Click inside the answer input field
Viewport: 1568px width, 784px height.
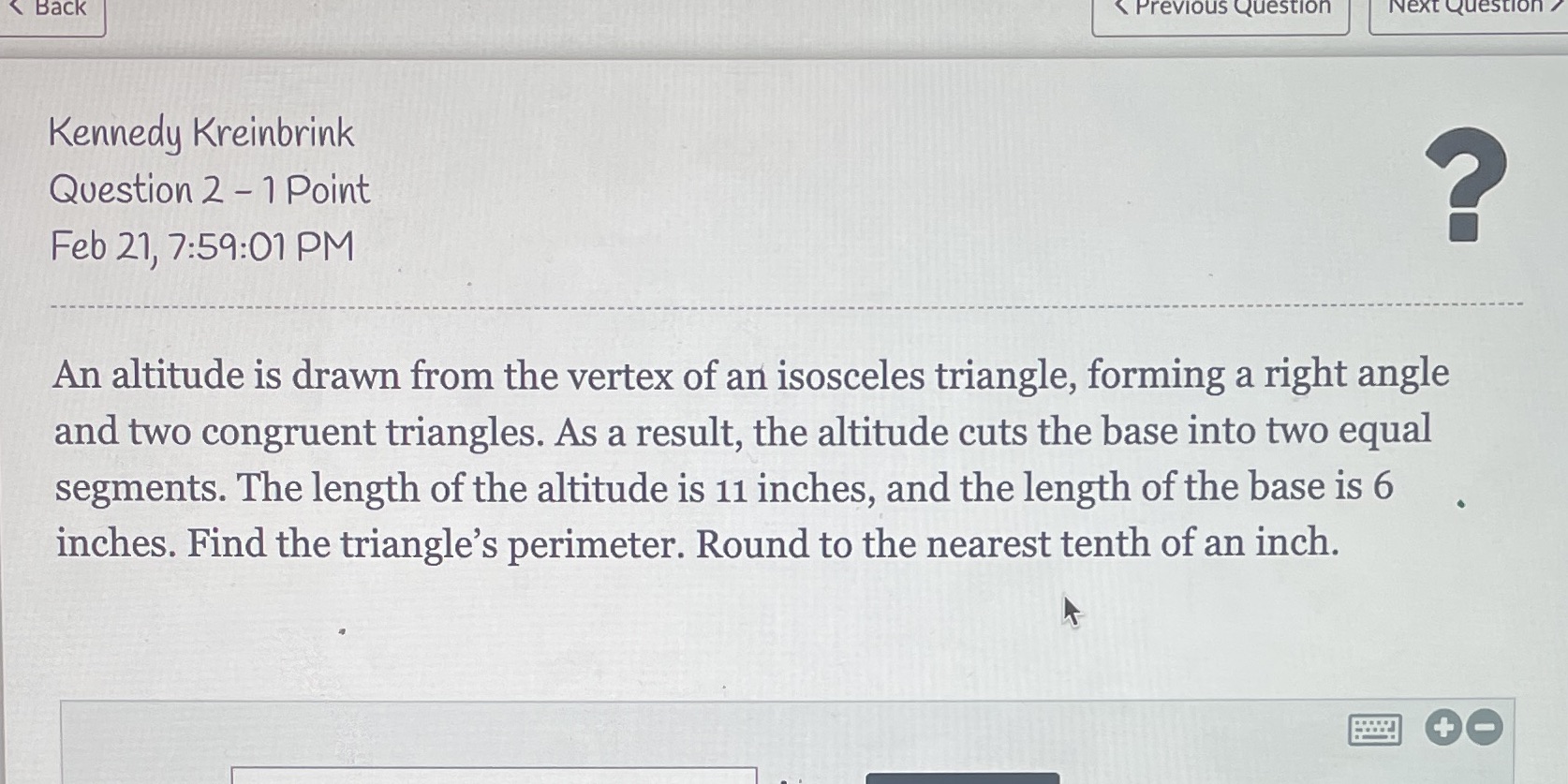496,776
